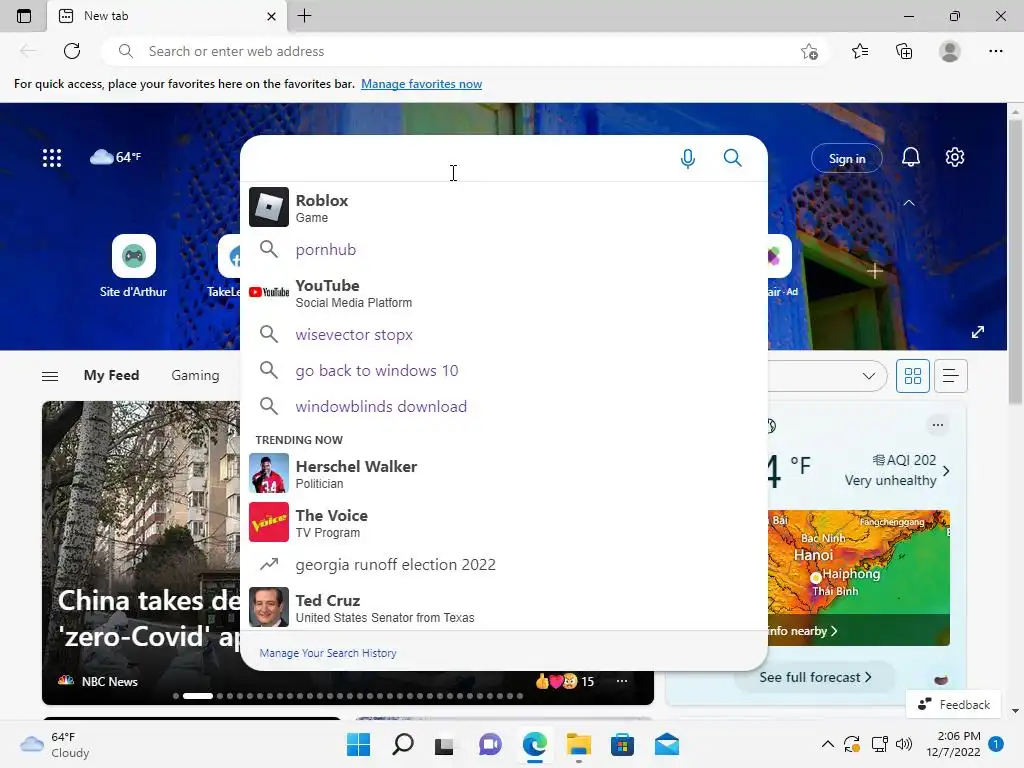Open the feed hamburger menu
The width and height of the screenshot is (1024, 768).
point(50,376)
